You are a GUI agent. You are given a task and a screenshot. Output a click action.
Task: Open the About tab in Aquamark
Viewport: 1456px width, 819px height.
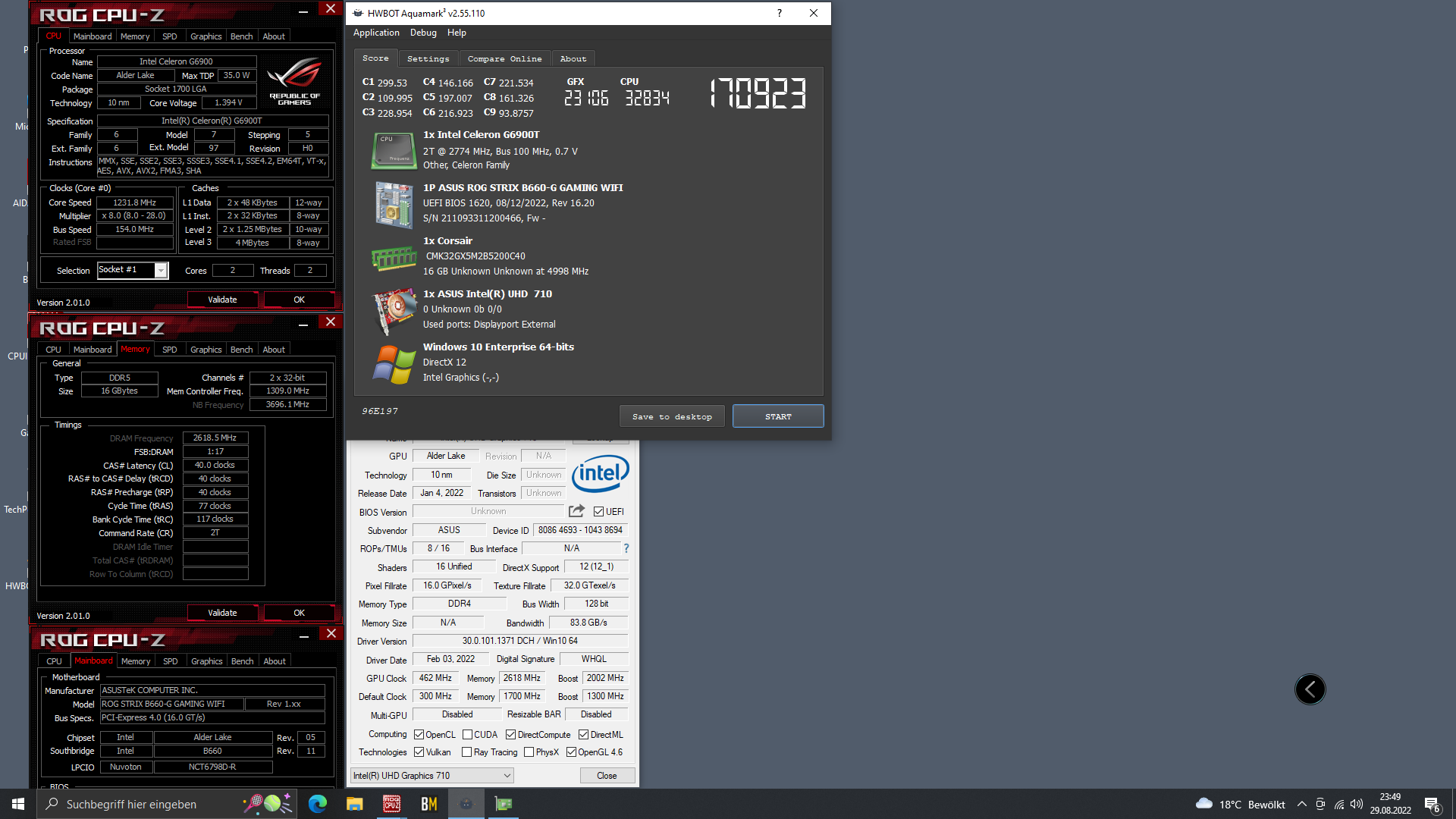point(573,58)
